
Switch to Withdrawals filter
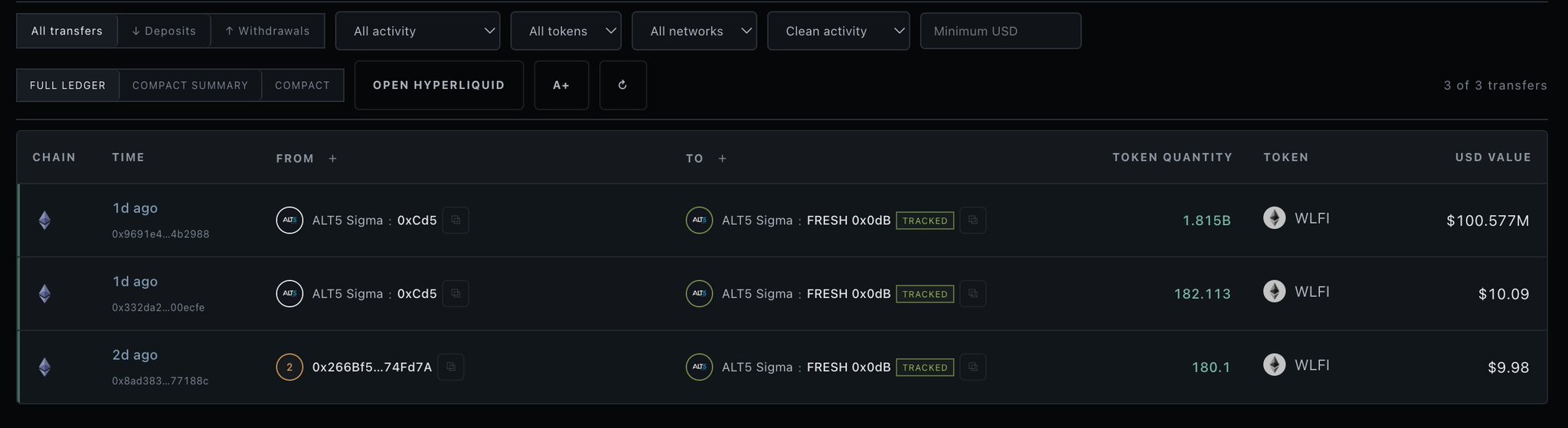(x=267, y=31)
